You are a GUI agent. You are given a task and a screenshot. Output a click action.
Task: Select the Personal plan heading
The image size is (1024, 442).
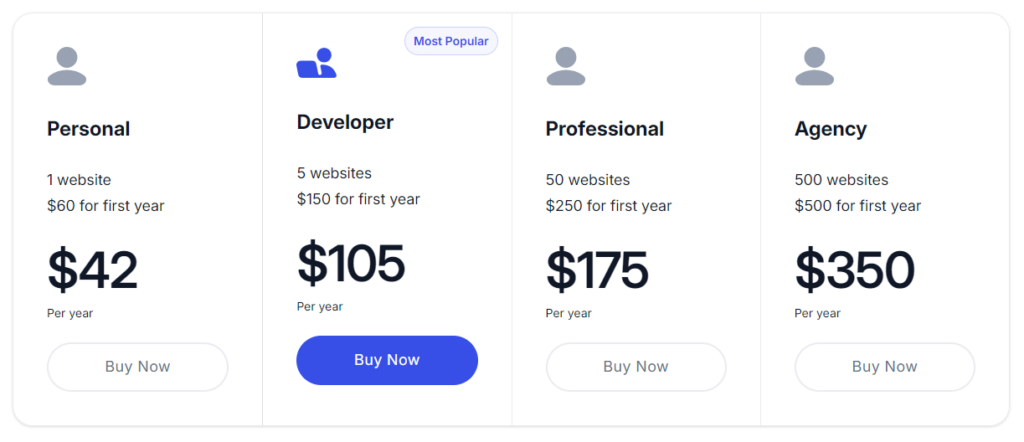tap(89, 129)
